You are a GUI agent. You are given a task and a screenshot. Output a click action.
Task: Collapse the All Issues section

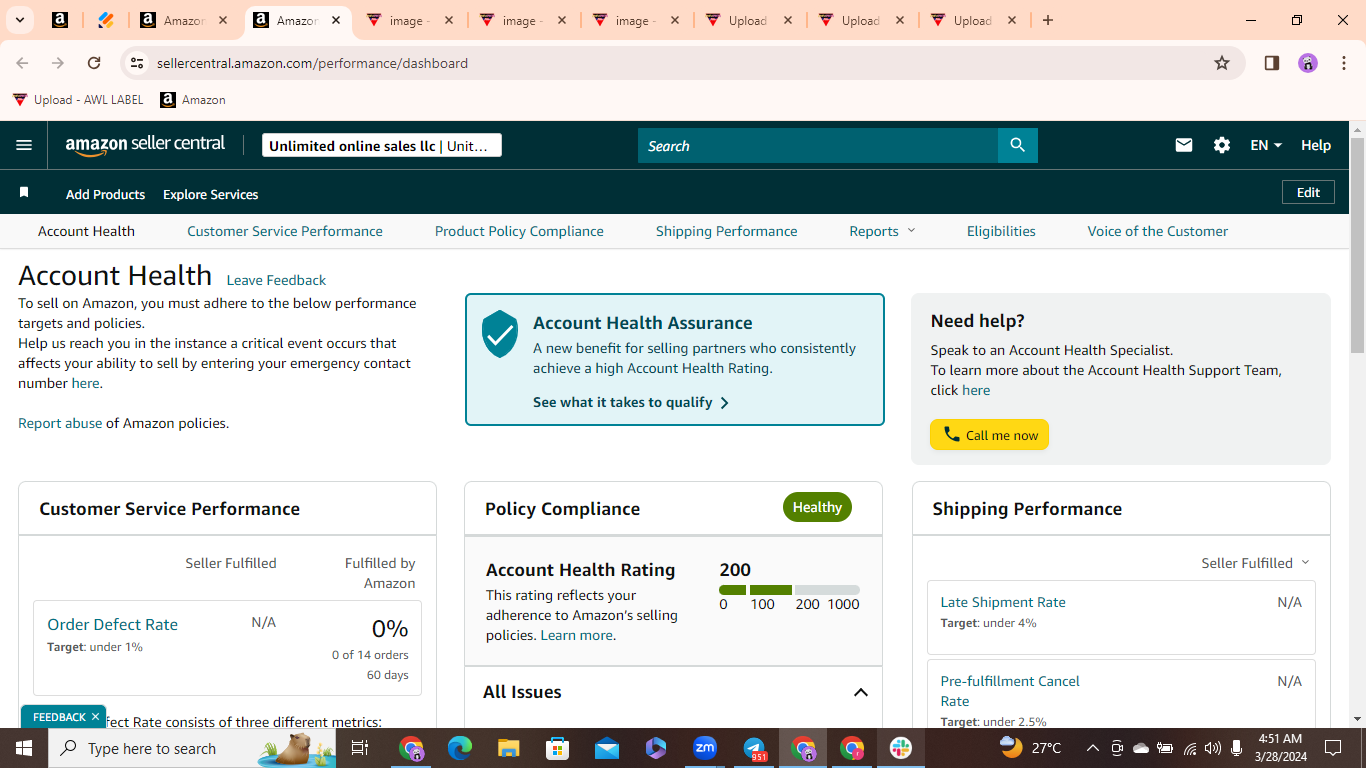[860, 692]
